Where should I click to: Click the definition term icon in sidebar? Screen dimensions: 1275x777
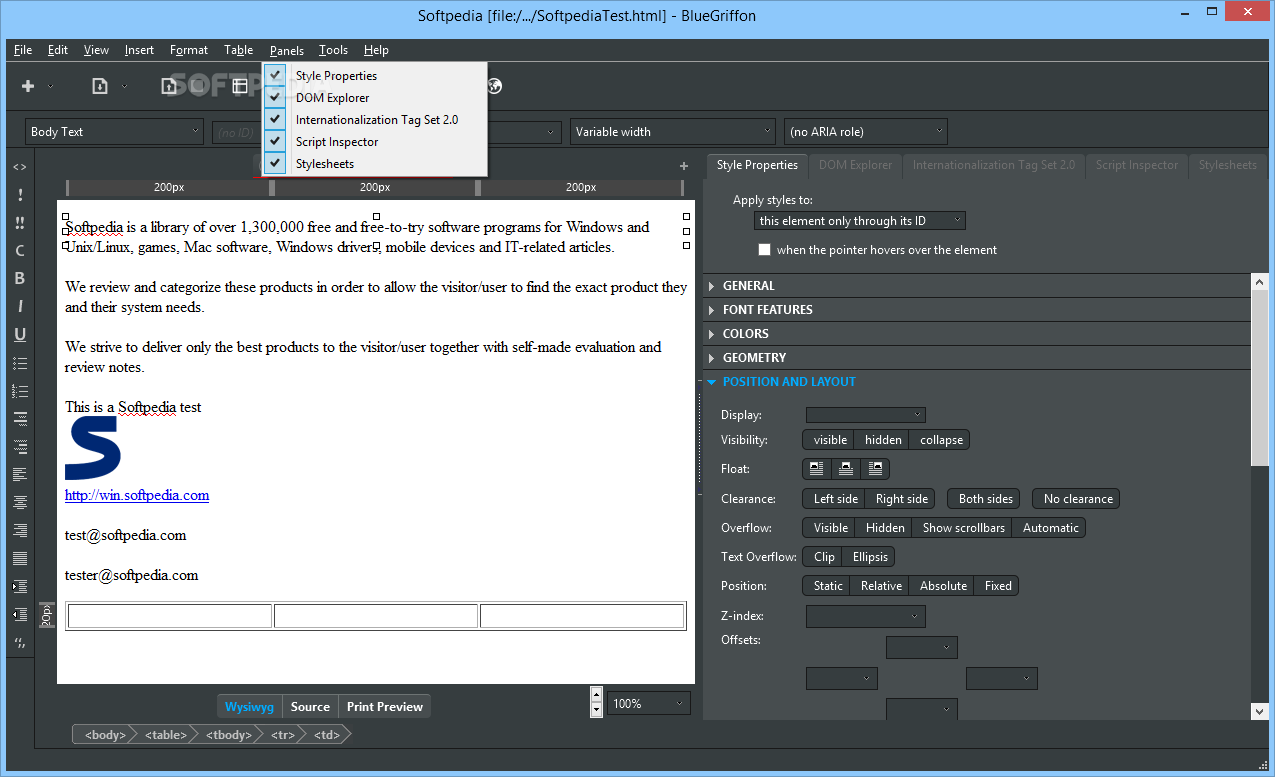[x=20, y=419]
